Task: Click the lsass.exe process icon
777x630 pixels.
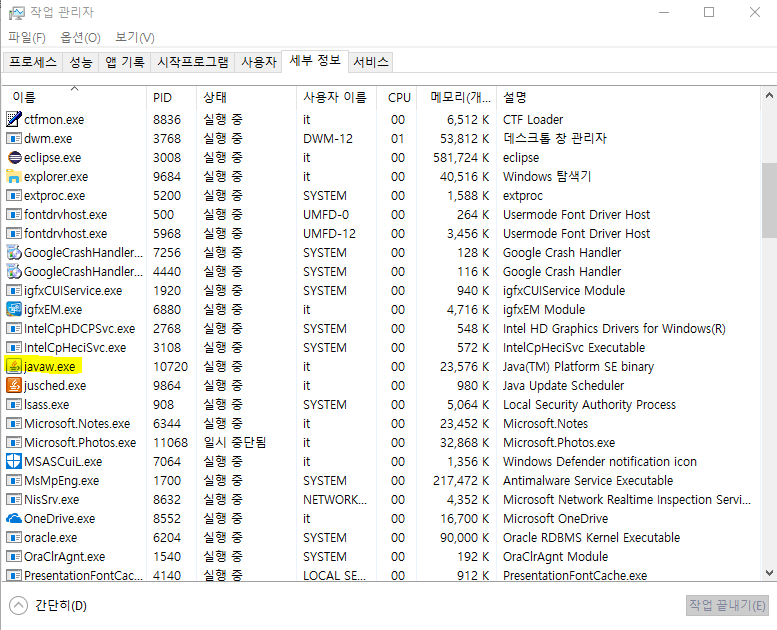Action: [x=14, y=404]
